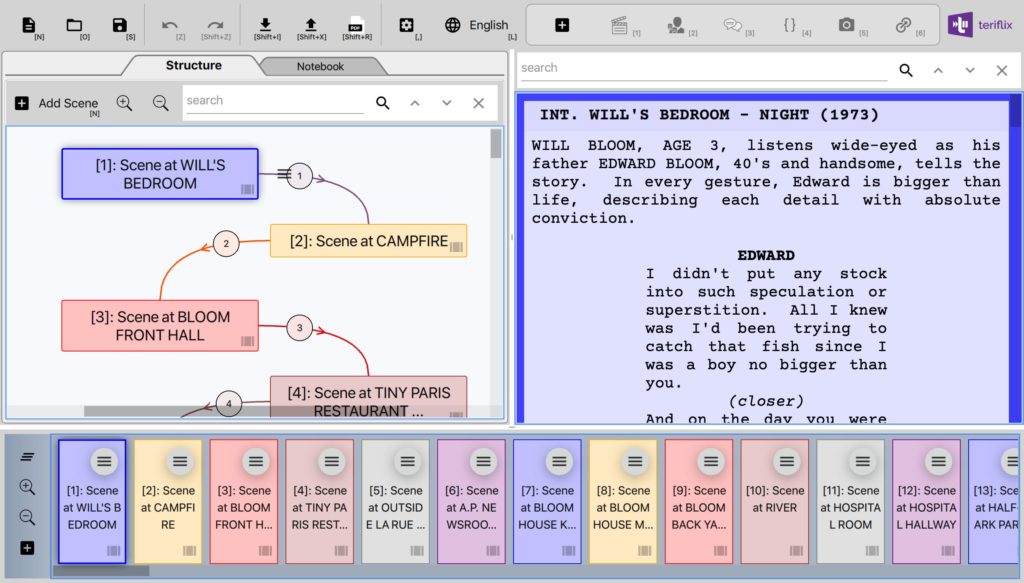The image size is (1024, 583).
Task: Click the EDWARD character name in the script
Action: pyautogui.click(x=766, y=255)
